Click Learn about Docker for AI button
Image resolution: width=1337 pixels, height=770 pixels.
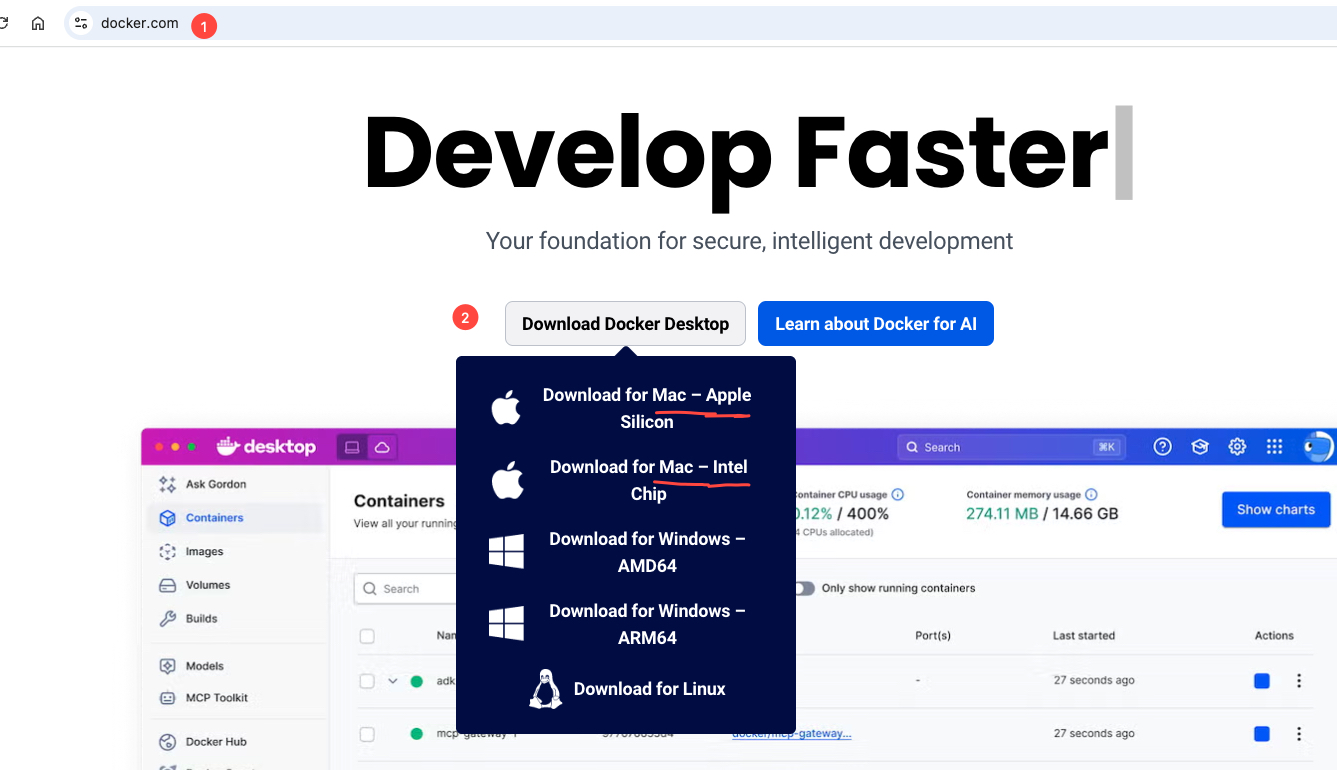coord(876,324)
